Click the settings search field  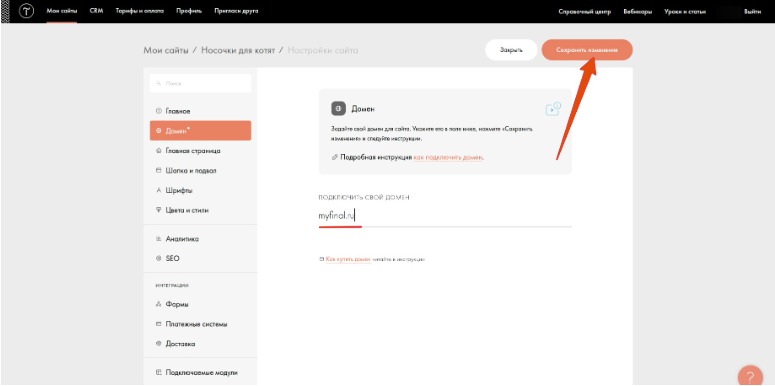[x=201, y=84]
